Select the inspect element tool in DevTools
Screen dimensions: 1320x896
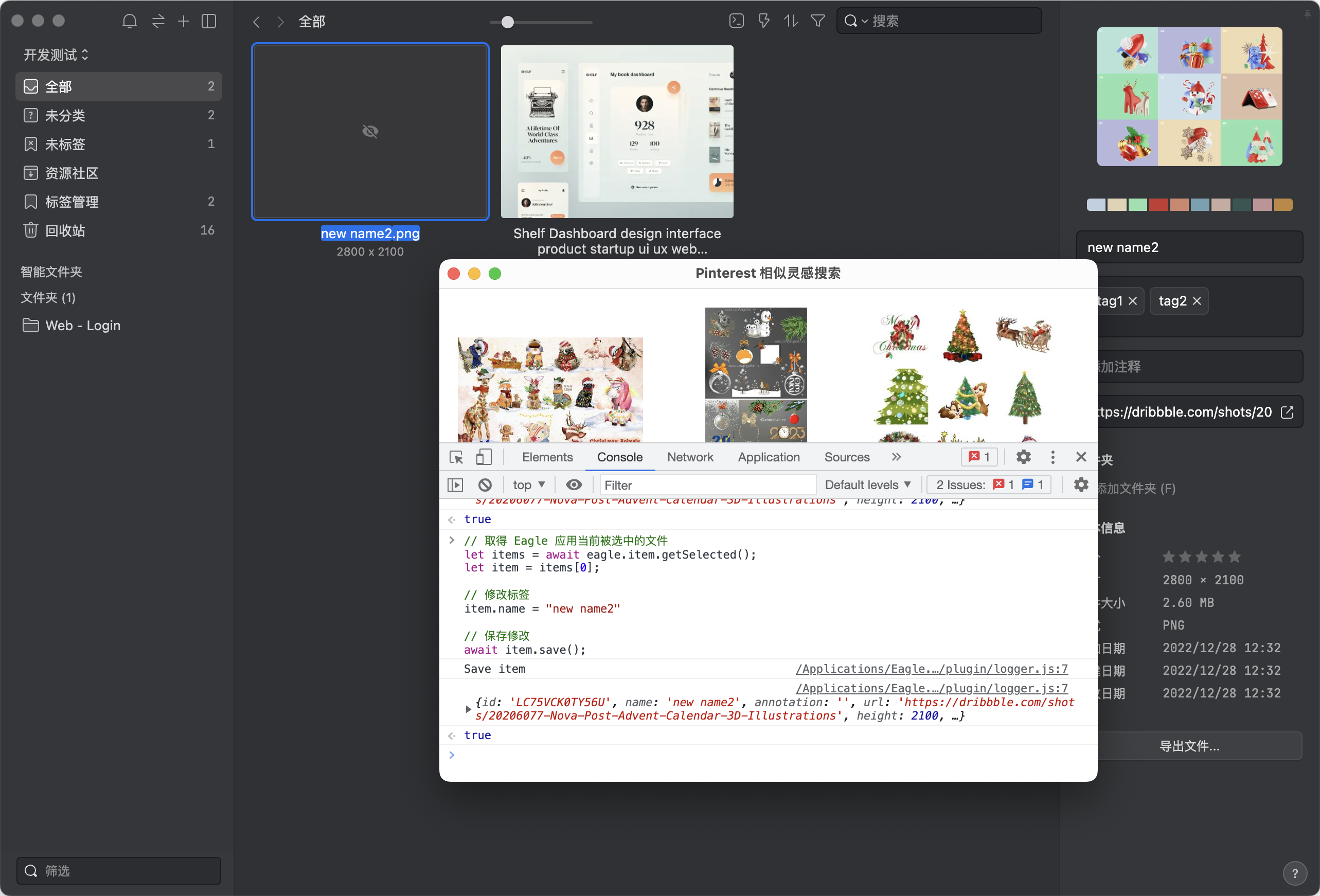point(456,457)
